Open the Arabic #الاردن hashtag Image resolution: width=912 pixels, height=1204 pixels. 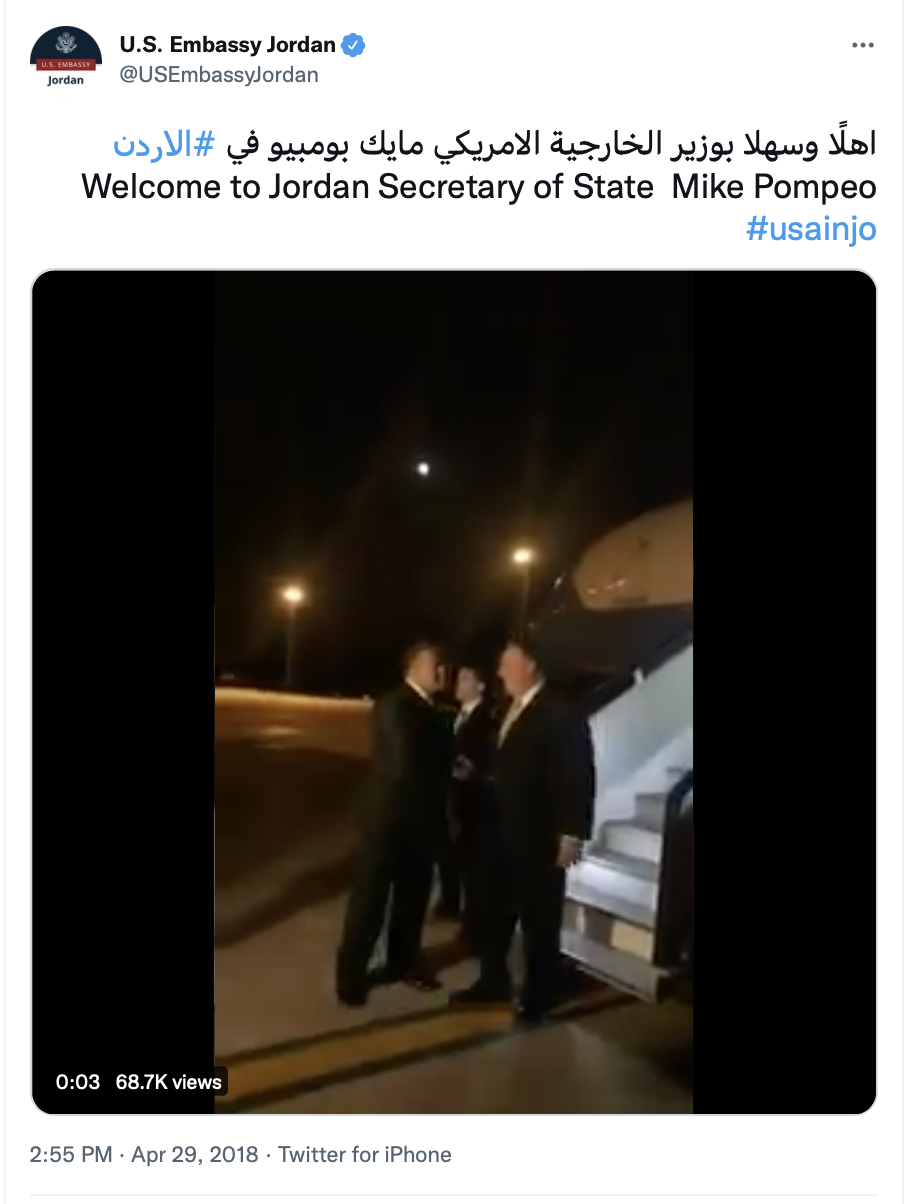pos(164,144)
